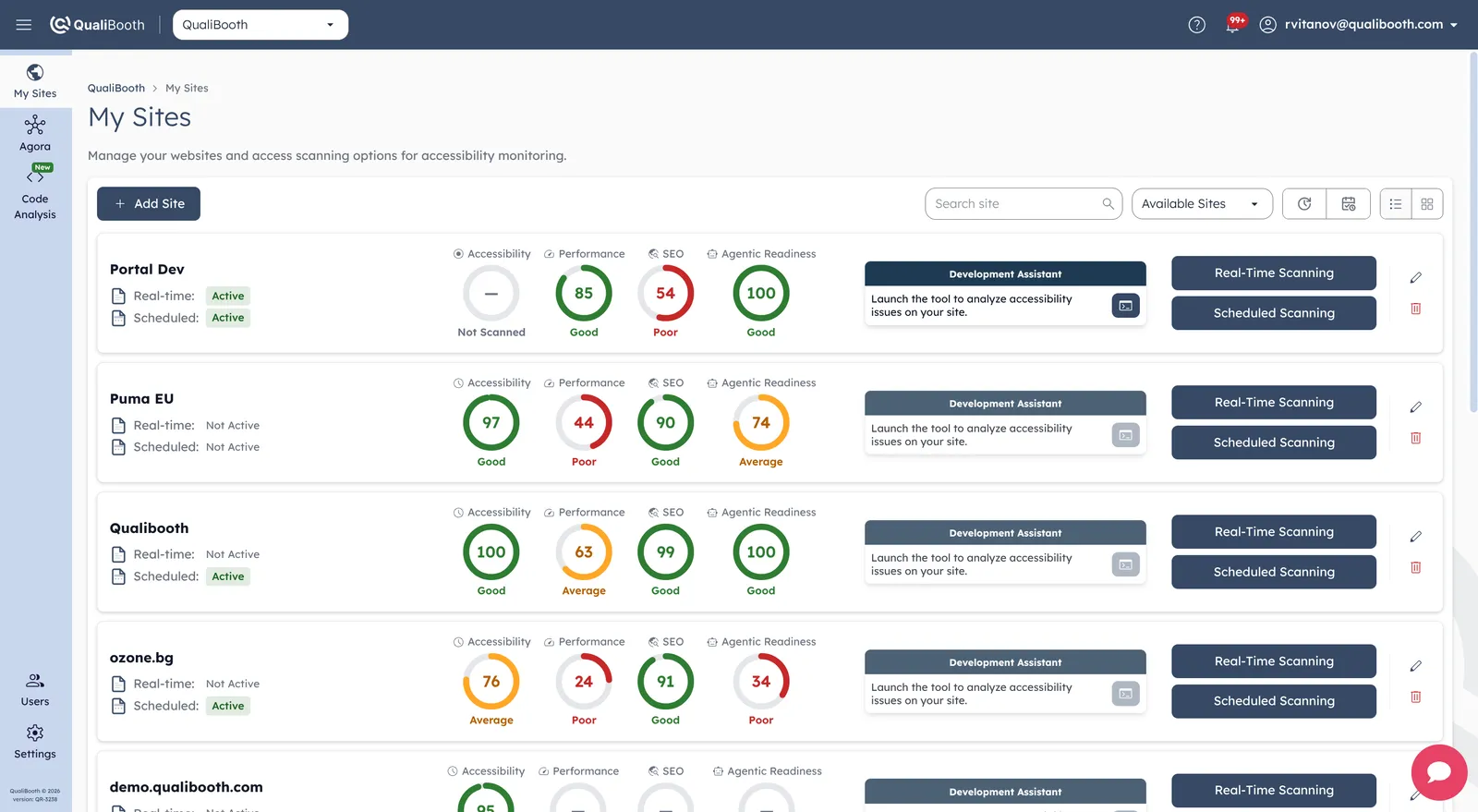Screen dimensions: 1478x812
Task: Click the search magnifier icon
Action: click(x=1108, y=204)
